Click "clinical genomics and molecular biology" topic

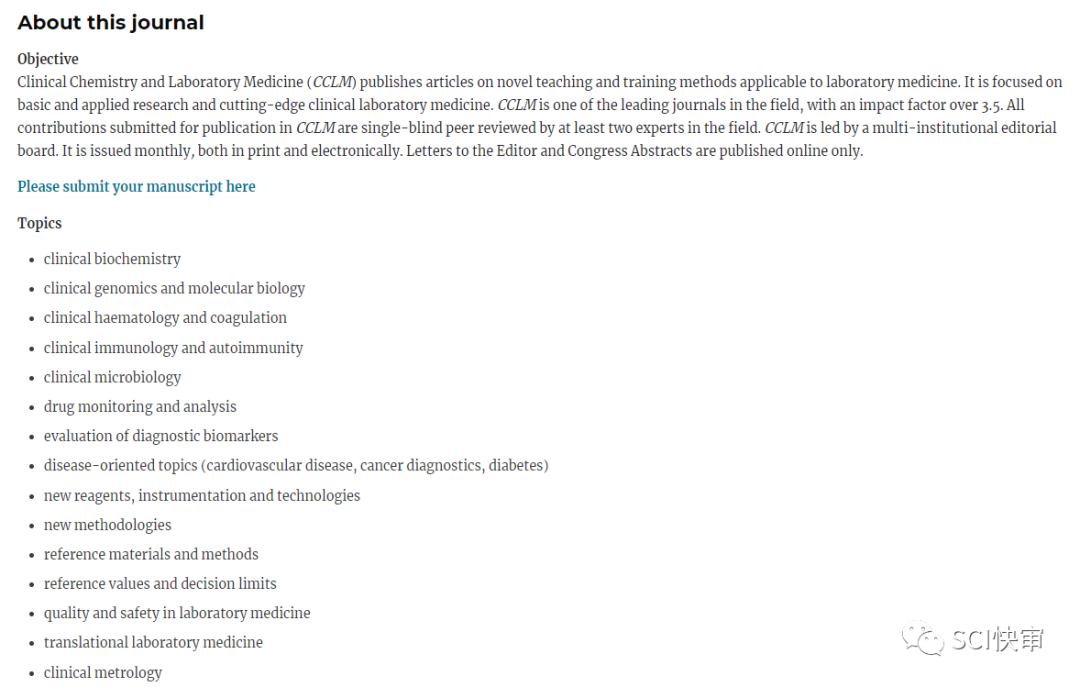174,288
